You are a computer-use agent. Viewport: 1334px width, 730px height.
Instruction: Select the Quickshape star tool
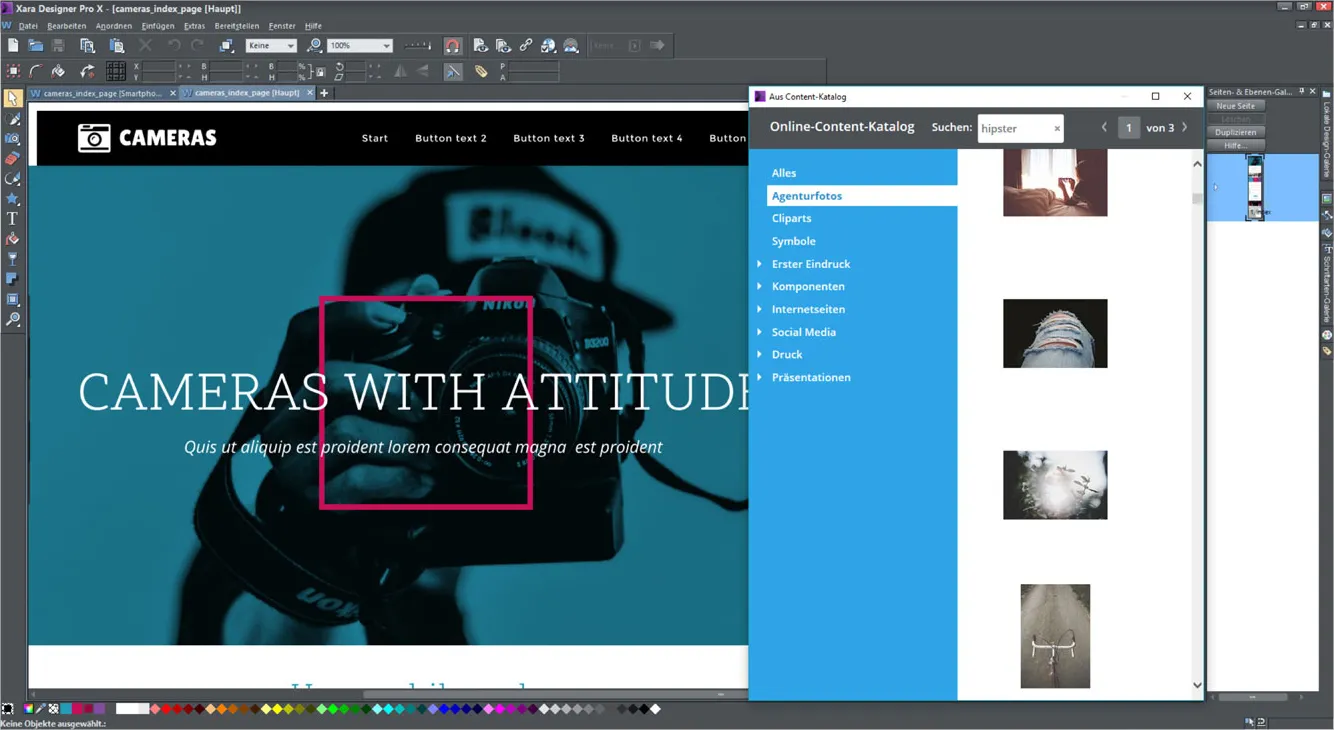13,198
